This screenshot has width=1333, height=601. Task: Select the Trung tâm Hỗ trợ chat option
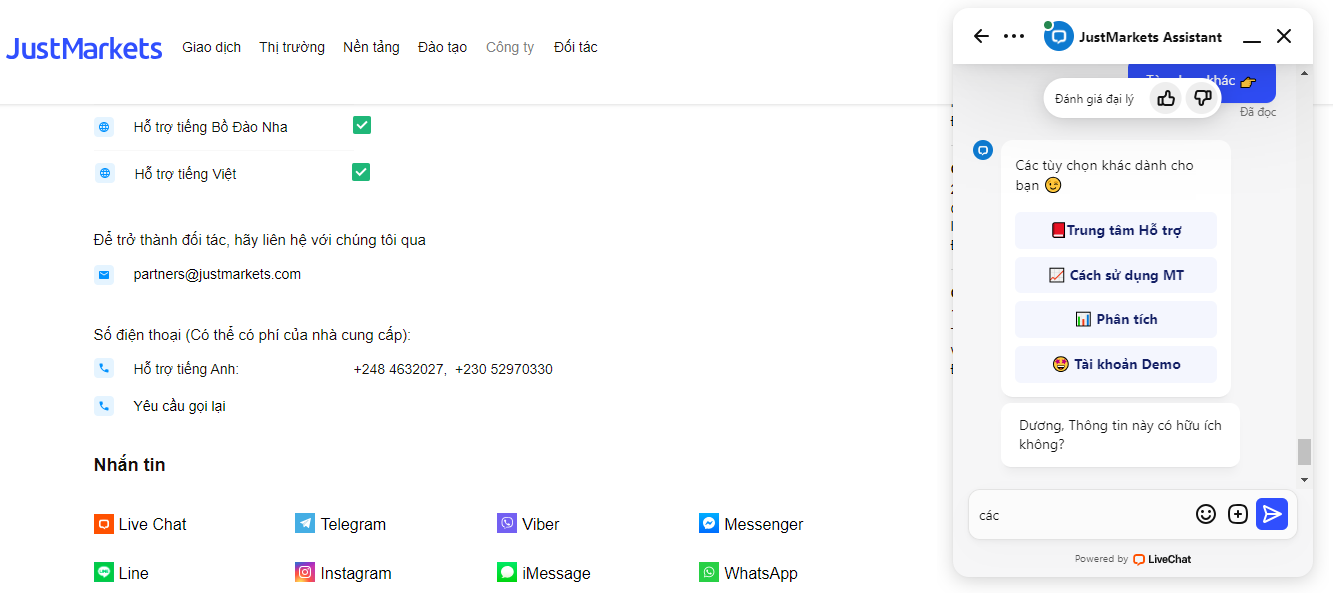[x=1116, y=230]
